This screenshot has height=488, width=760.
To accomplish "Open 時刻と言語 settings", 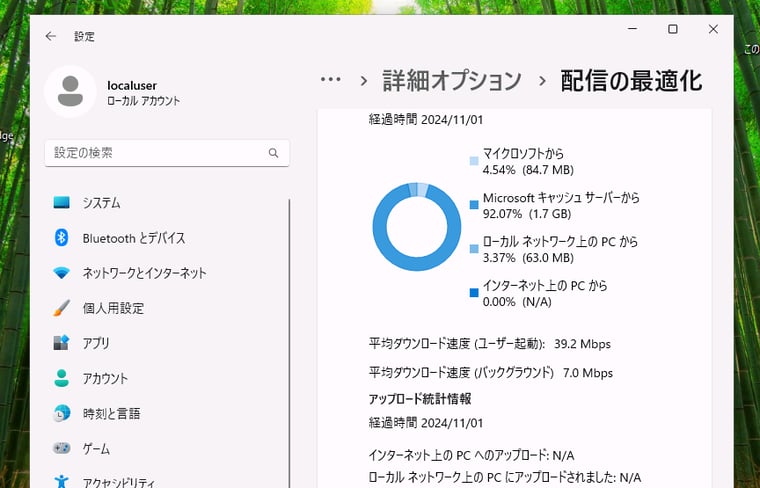I will (x=166, y=413).
